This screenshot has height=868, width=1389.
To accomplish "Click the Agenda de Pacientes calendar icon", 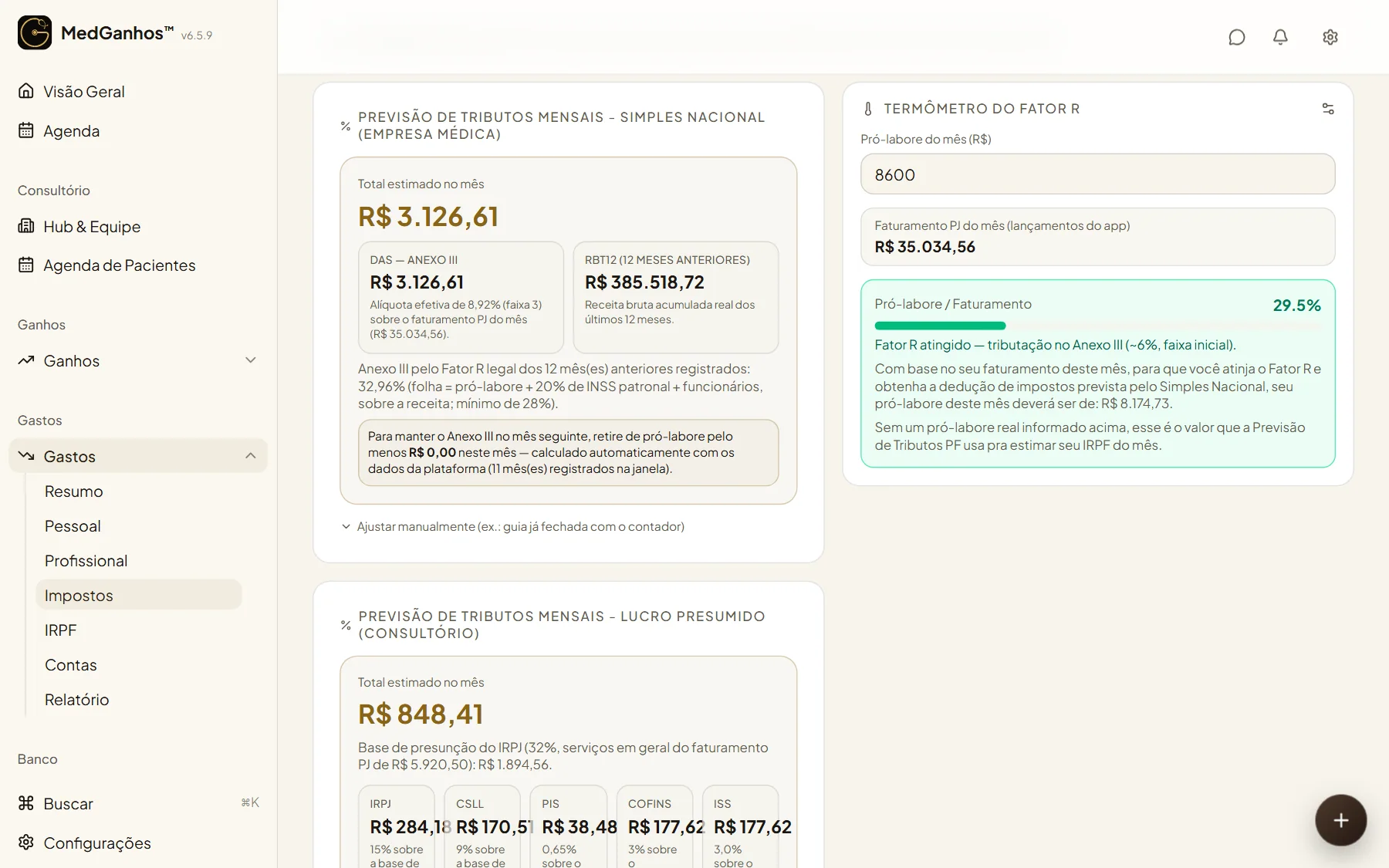I will click(x=26, y=265).
